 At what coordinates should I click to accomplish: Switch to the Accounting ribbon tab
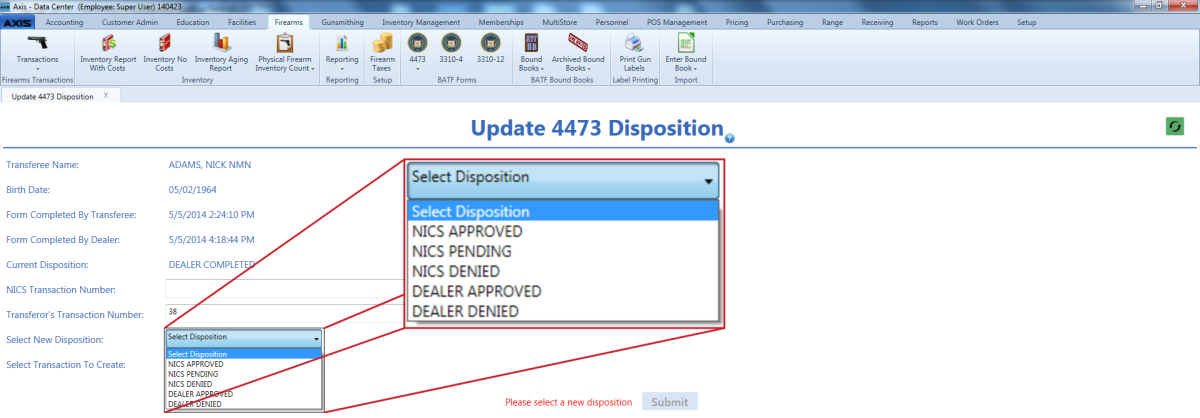(65, 21)
